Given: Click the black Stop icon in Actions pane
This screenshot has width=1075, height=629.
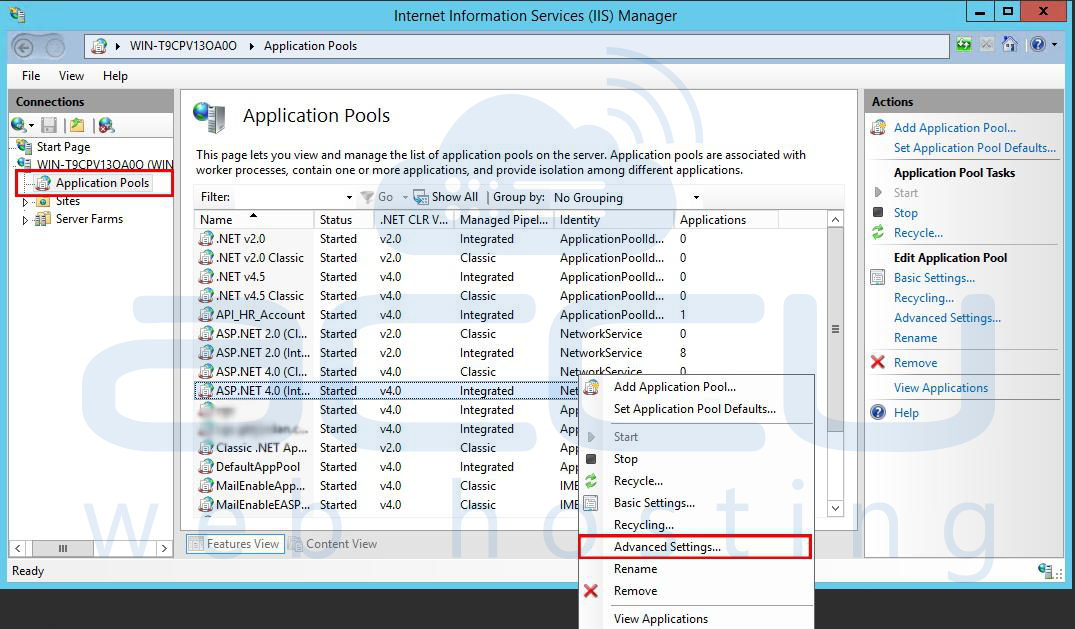Looking at the screenshot, I should tap(878, 213).
